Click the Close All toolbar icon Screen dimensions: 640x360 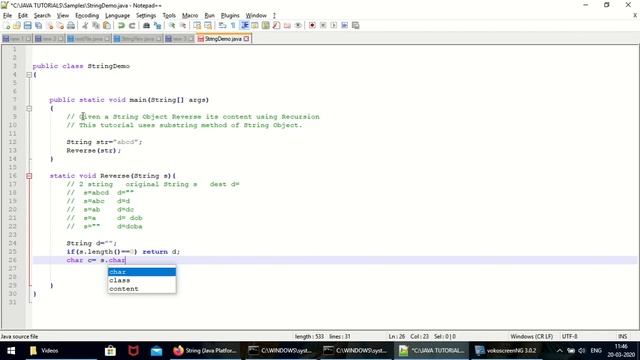tap(60, 25)
